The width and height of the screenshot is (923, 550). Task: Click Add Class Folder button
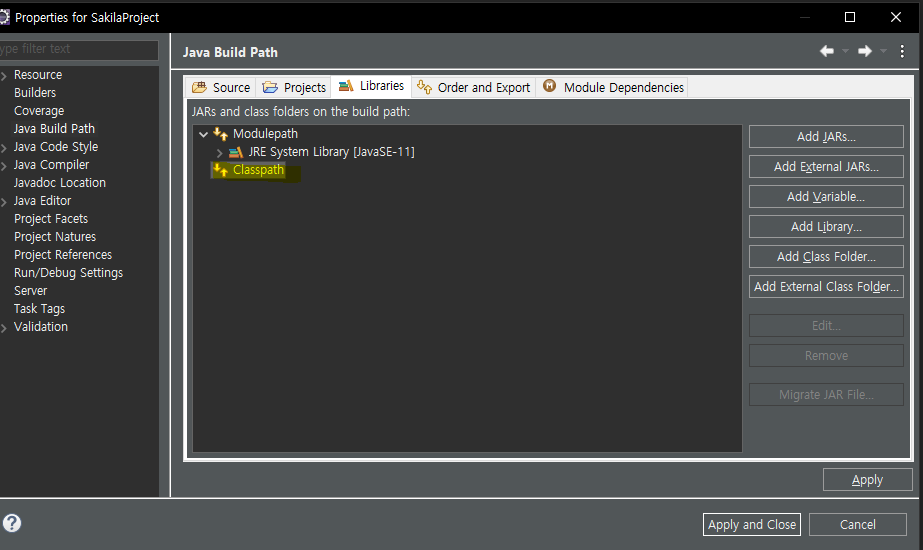tap(826, 257)
